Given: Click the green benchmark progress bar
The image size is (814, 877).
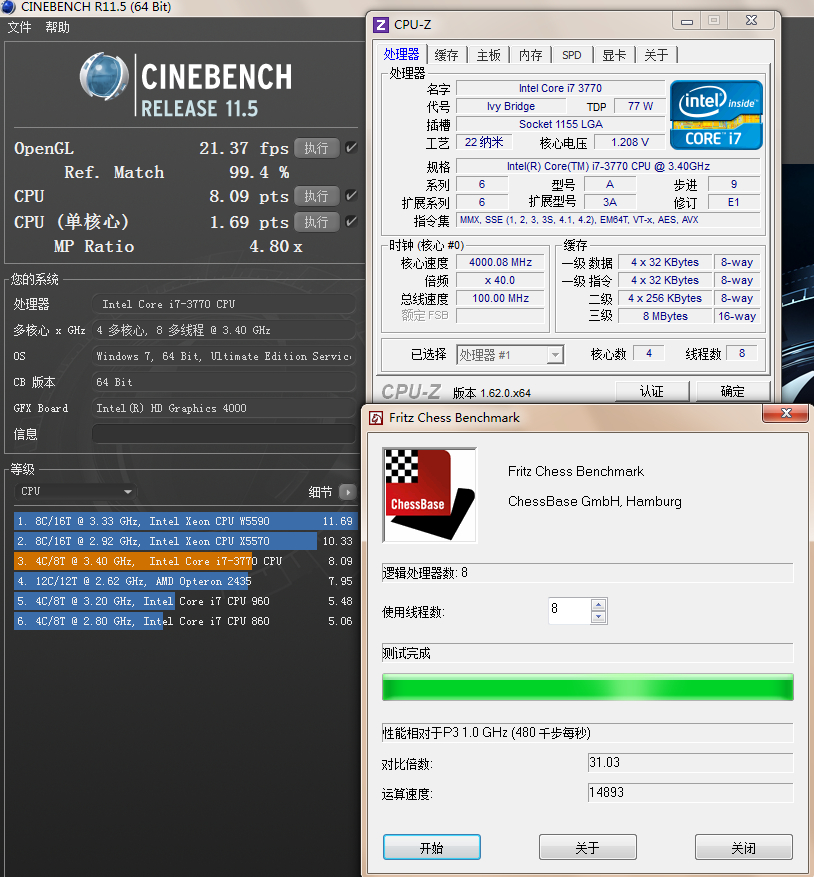Looking at the screenshot, I should pyautogui.click(x=587, y=687).
